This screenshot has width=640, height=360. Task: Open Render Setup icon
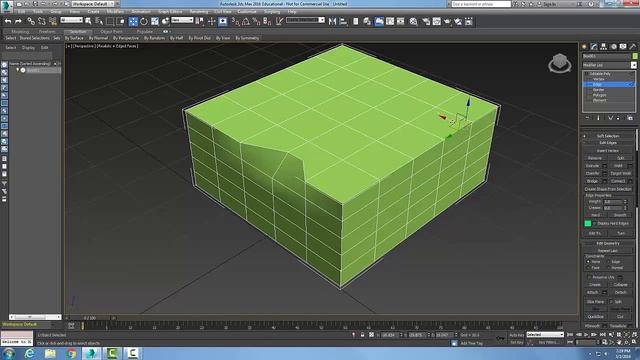click(426, 21)
